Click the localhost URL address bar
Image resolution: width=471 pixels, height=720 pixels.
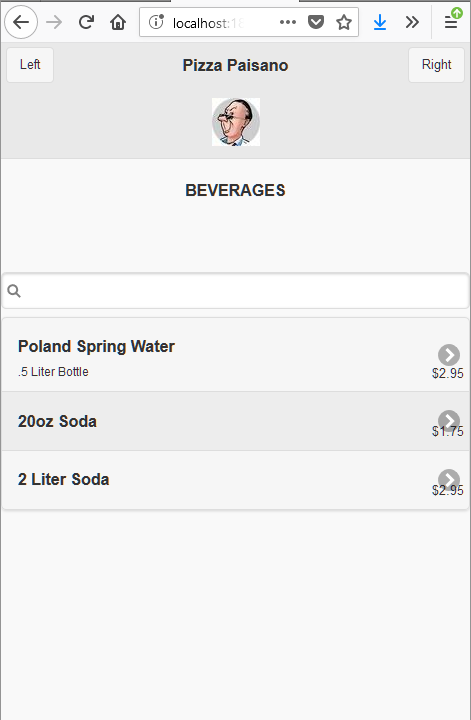coord(220,22)
